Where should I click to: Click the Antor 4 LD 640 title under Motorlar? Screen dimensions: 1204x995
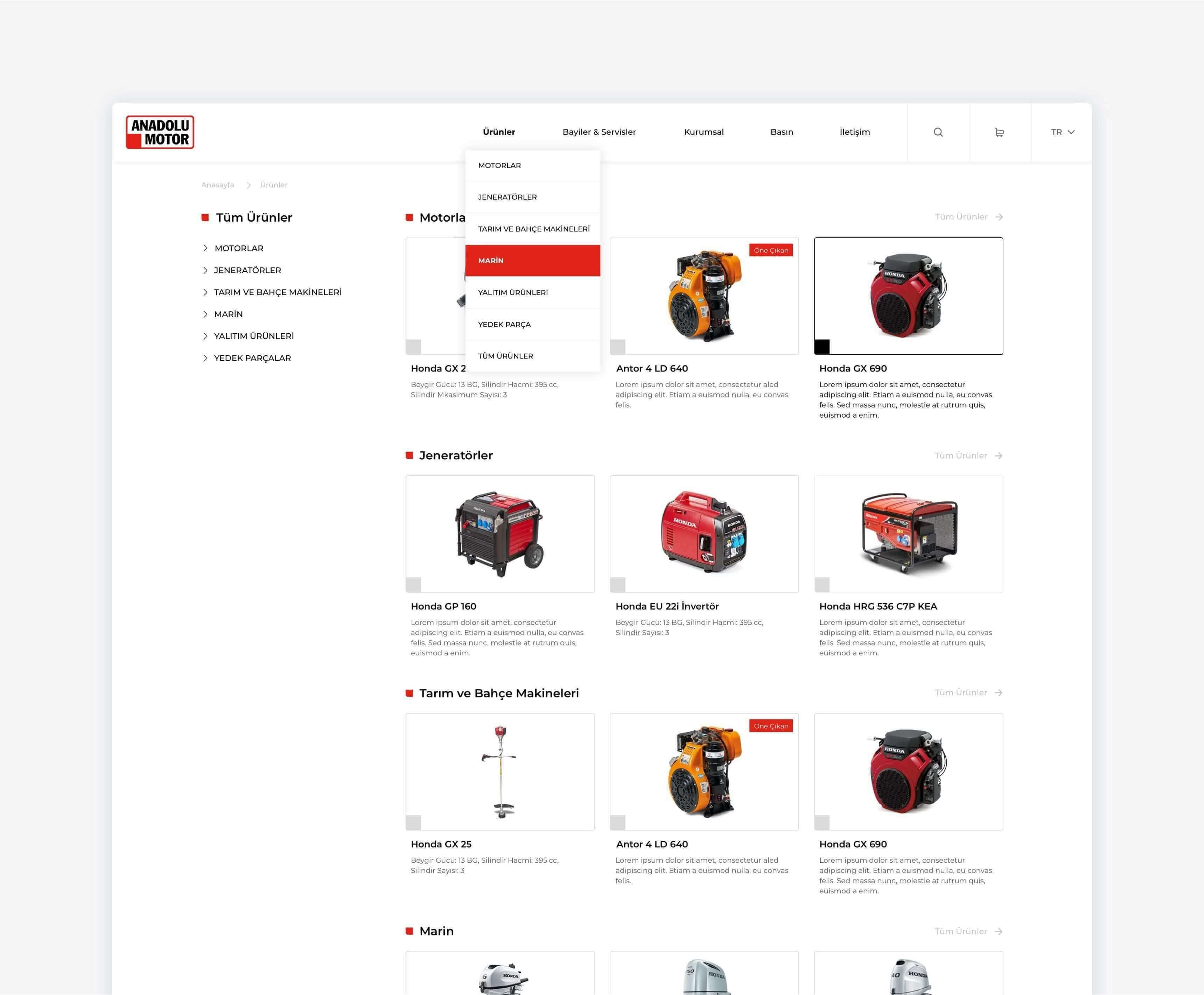[652, 369]
